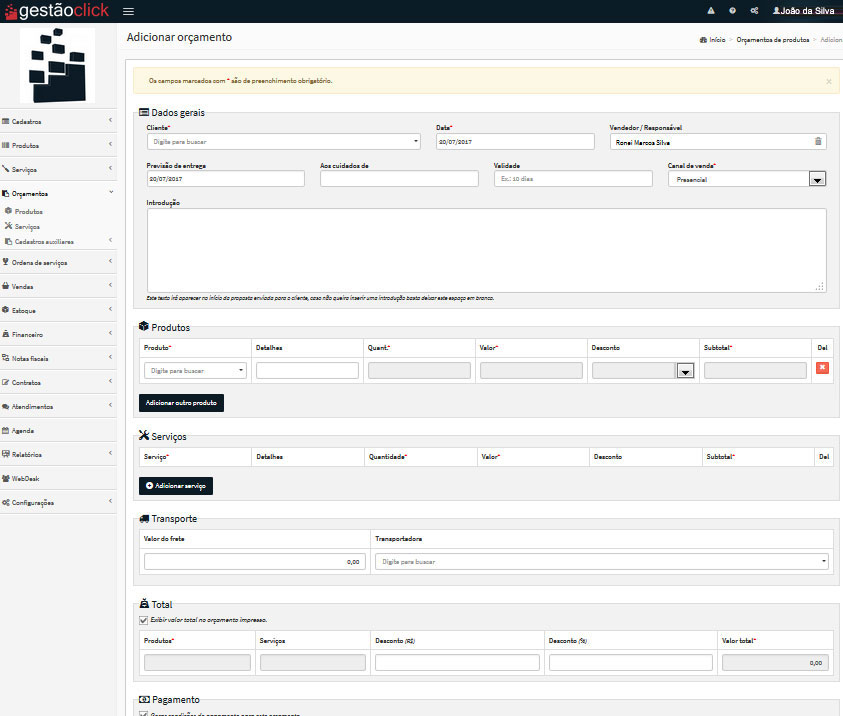The height and width of the screenshot is (716, 843).
Task: Click the company logo thumbnail in sidebar
Action: tap(57, 64)
